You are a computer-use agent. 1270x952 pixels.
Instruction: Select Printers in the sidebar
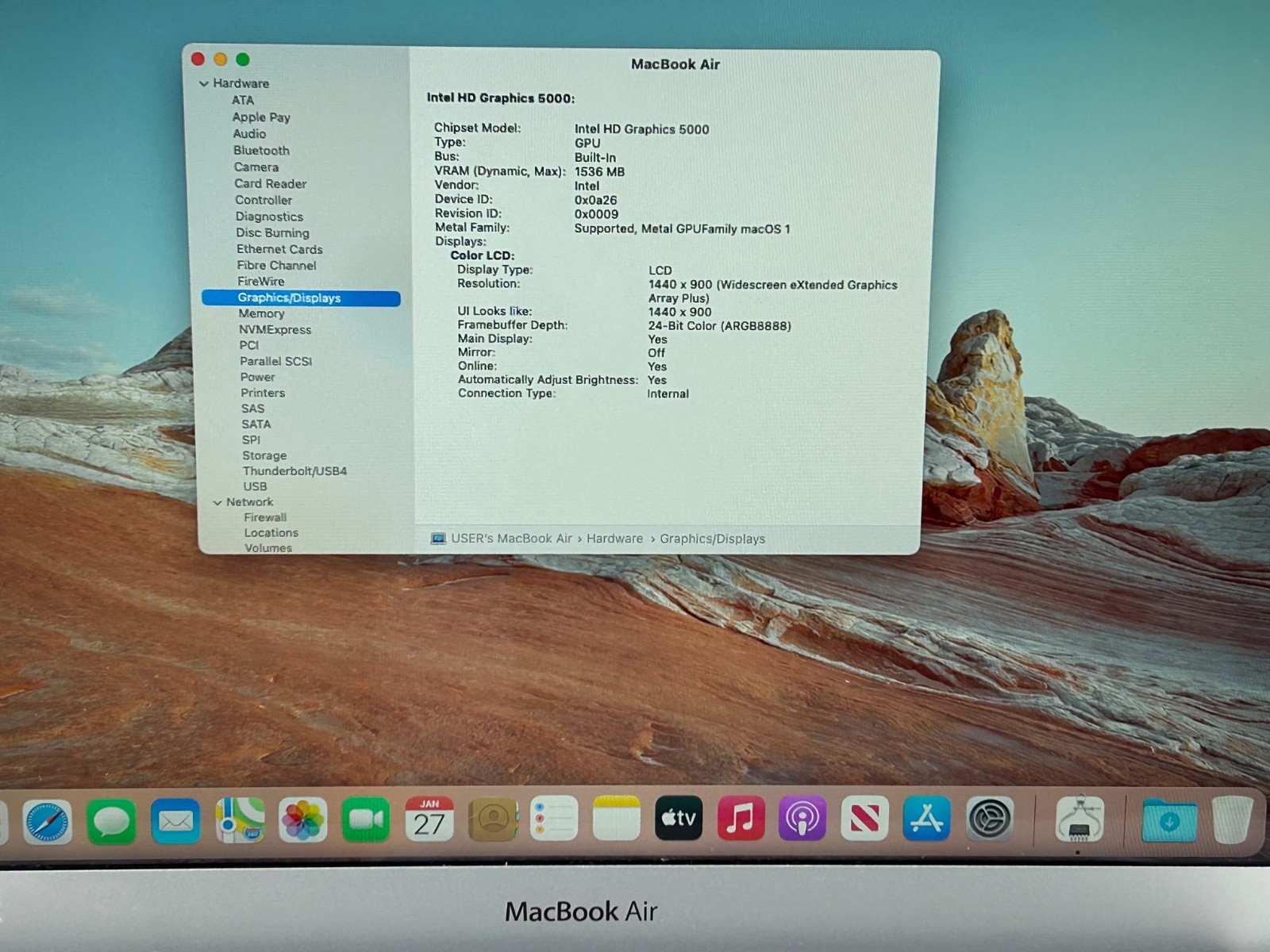click(263, 393)
